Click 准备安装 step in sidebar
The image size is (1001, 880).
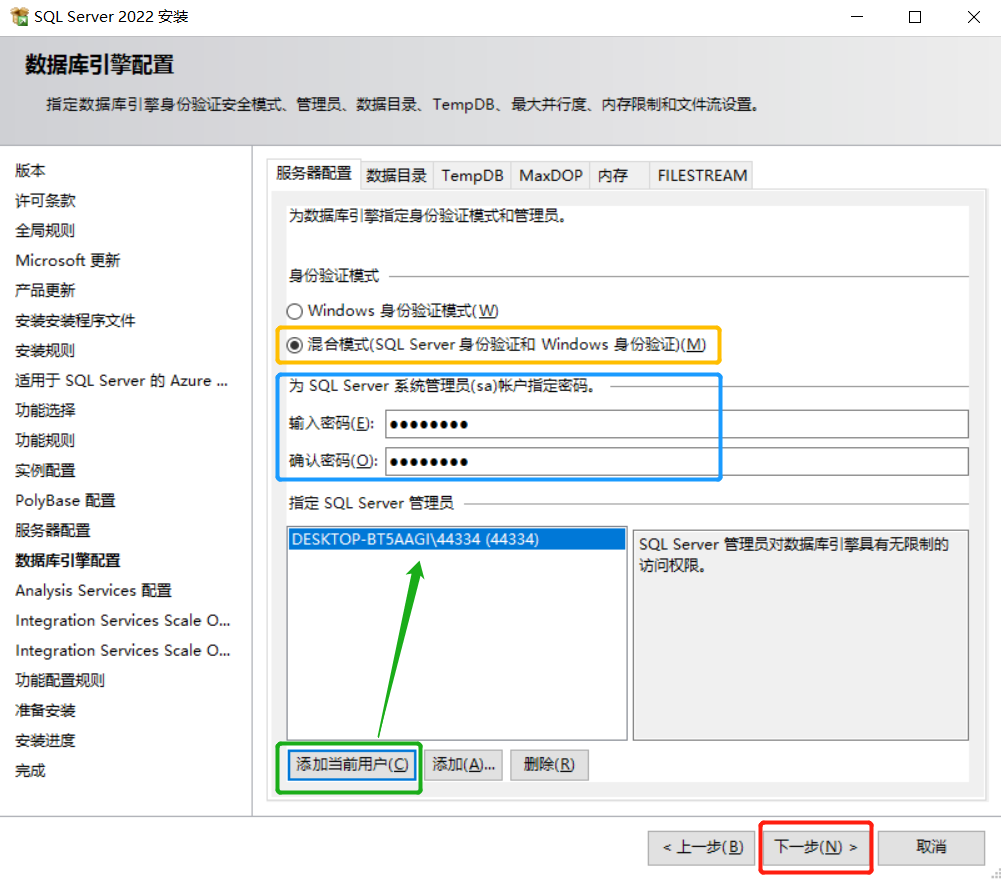click(45, 711)
